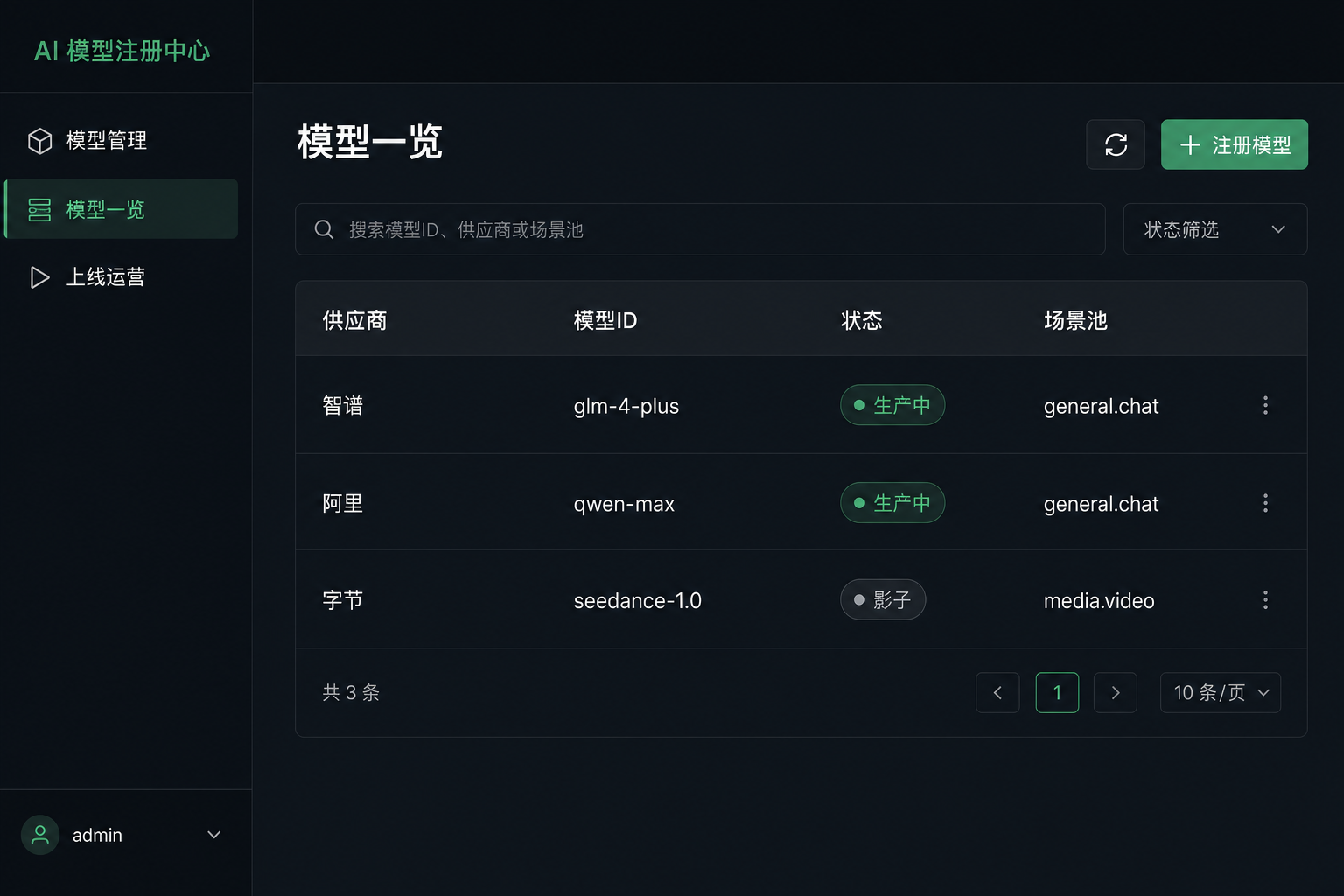Viewport: 1344px width, 896px height.
Task: Select page 1 in pagination
Action: [1057, 692]
